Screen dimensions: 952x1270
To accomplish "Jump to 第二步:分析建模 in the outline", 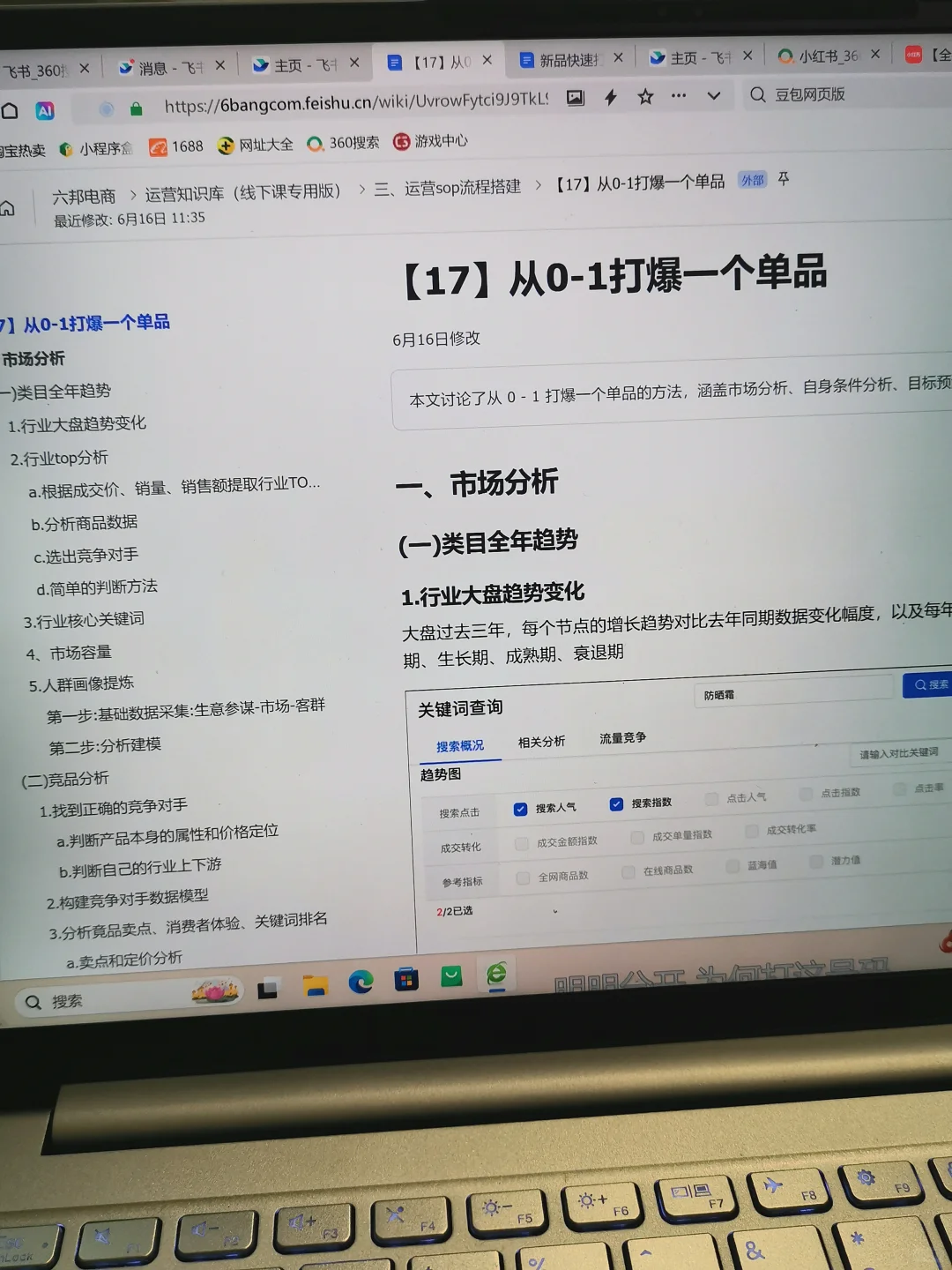I will tap(105, 746).
